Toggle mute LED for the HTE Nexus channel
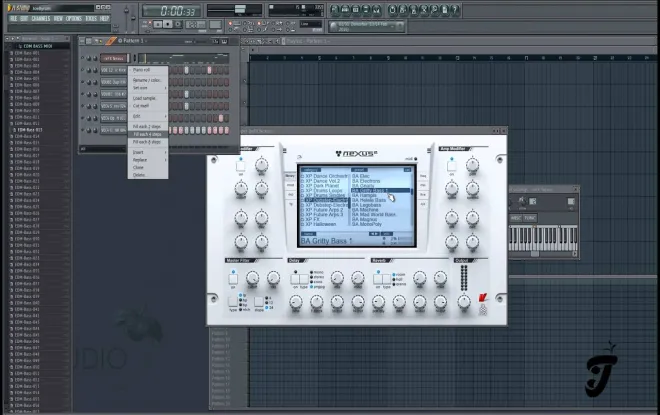 click(82, 58)
